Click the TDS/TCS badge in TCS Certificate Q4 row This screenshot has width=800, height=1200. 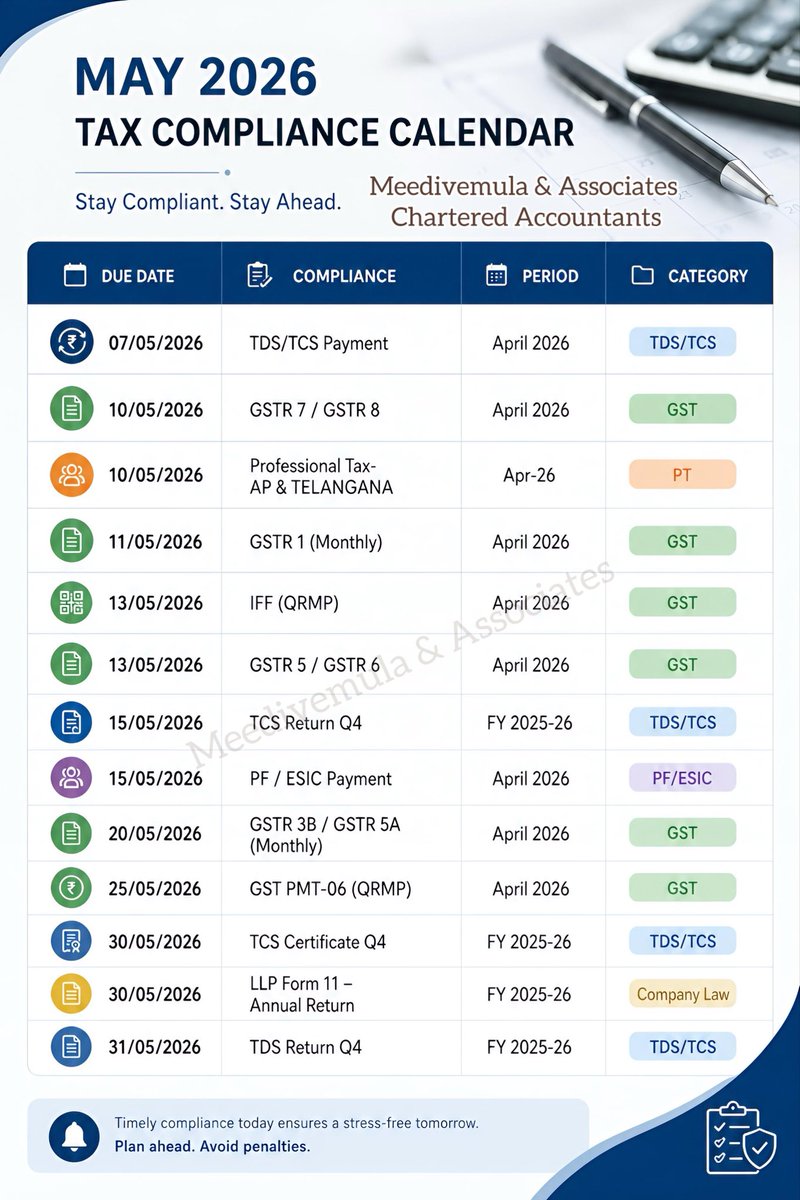coord(682,941)
